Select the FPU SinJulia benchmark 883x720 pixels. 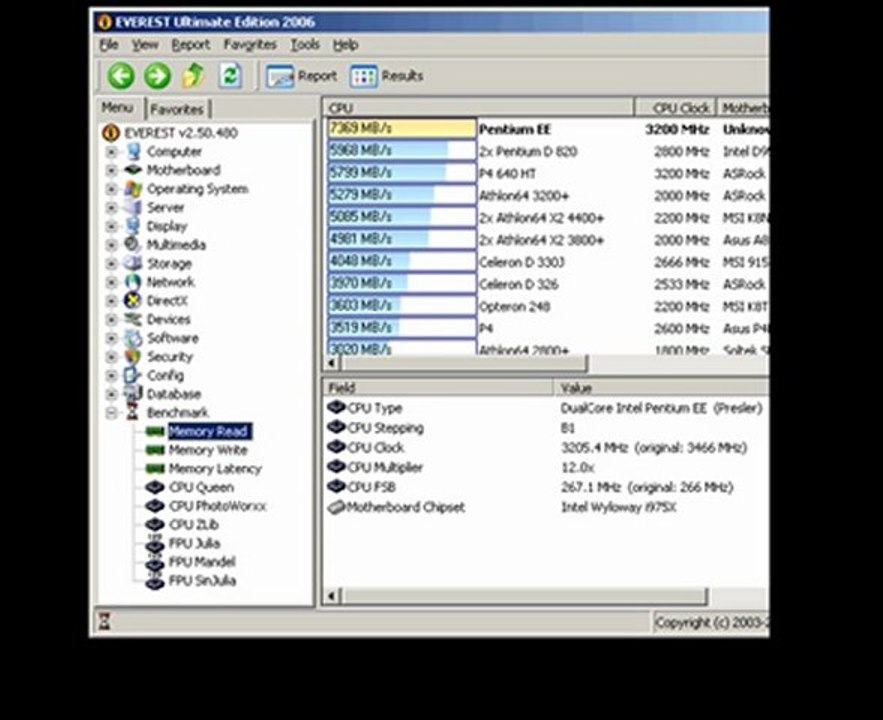pyautogui.click(x=202, y=580)
